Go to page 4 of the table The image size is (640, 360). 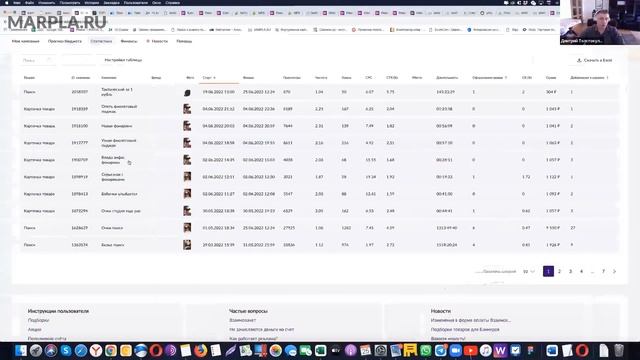(x=582, y=271)
